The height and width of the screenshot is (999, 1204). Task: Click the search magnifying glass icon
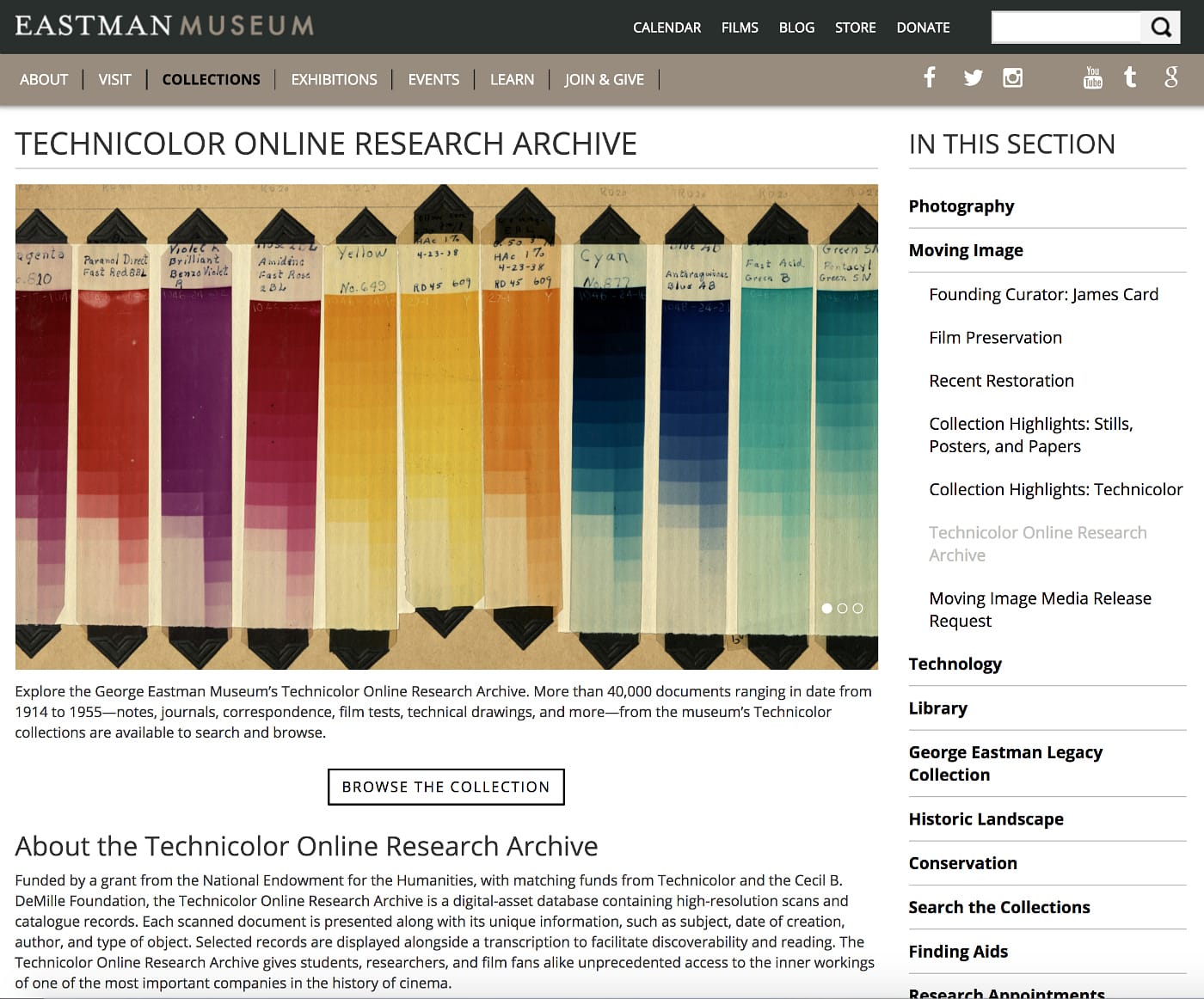click(x=1160, y=27)
